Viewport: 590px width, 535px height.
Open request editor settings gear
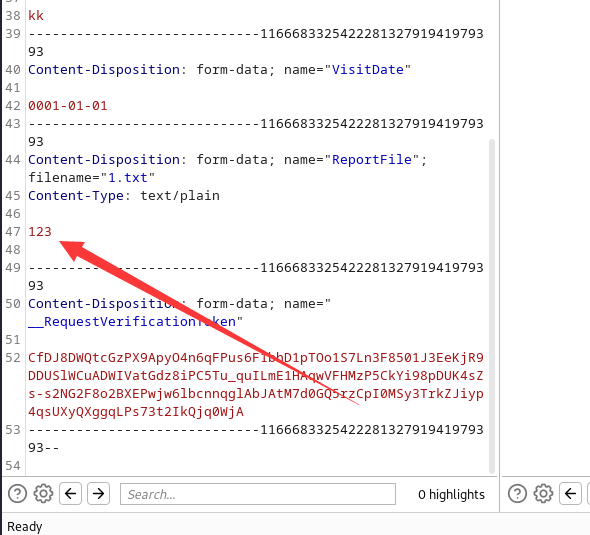pos(43,494)
